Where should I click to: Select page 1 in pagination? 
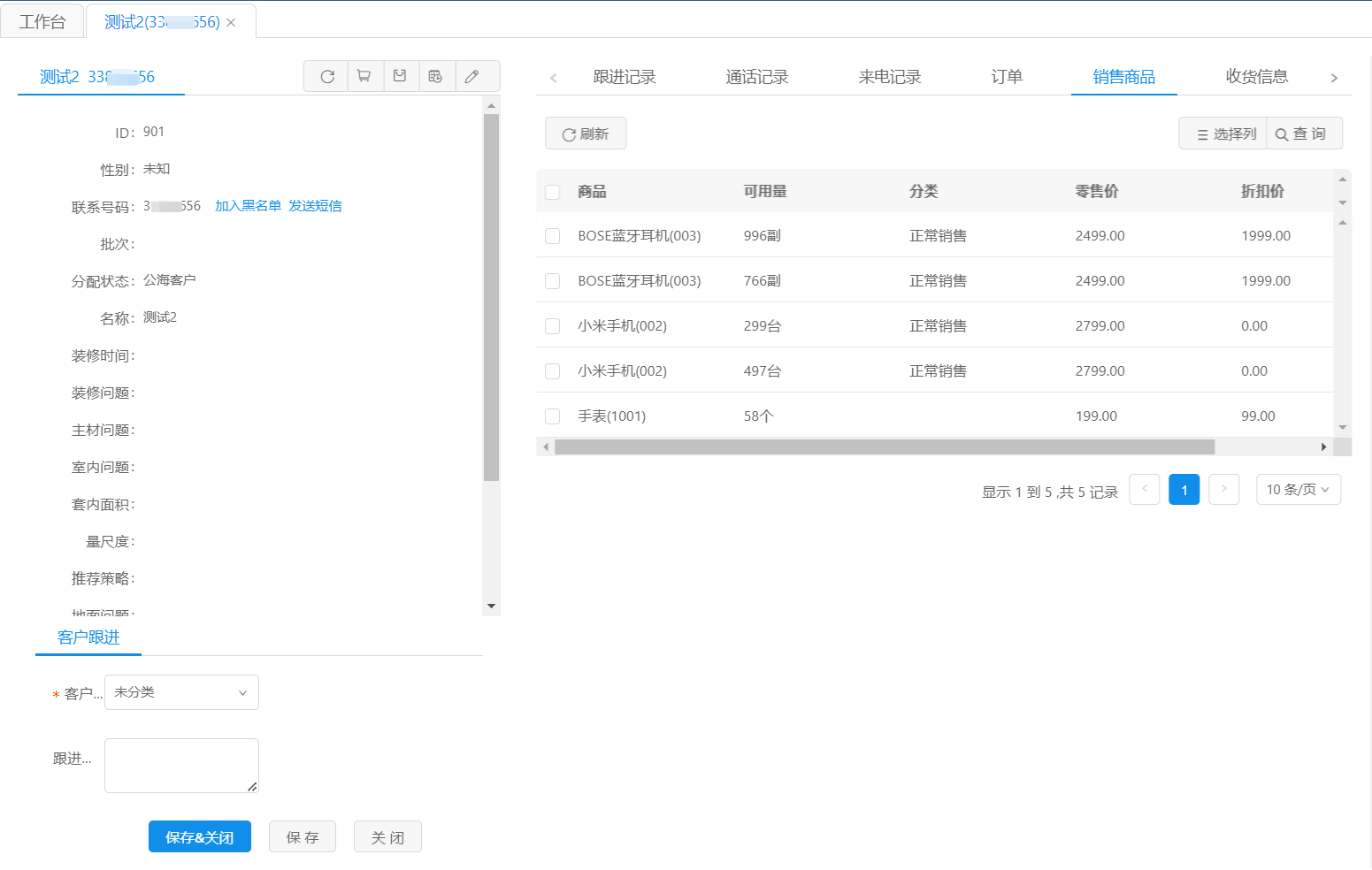(1184, 489)
